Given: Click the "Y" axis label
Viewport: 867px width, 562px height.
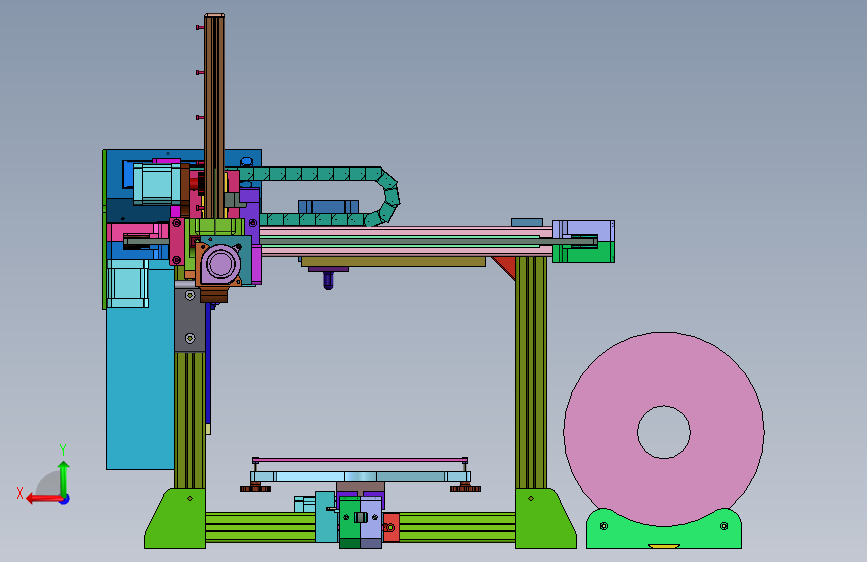Looking at the screenshot, I should [63, 449].
